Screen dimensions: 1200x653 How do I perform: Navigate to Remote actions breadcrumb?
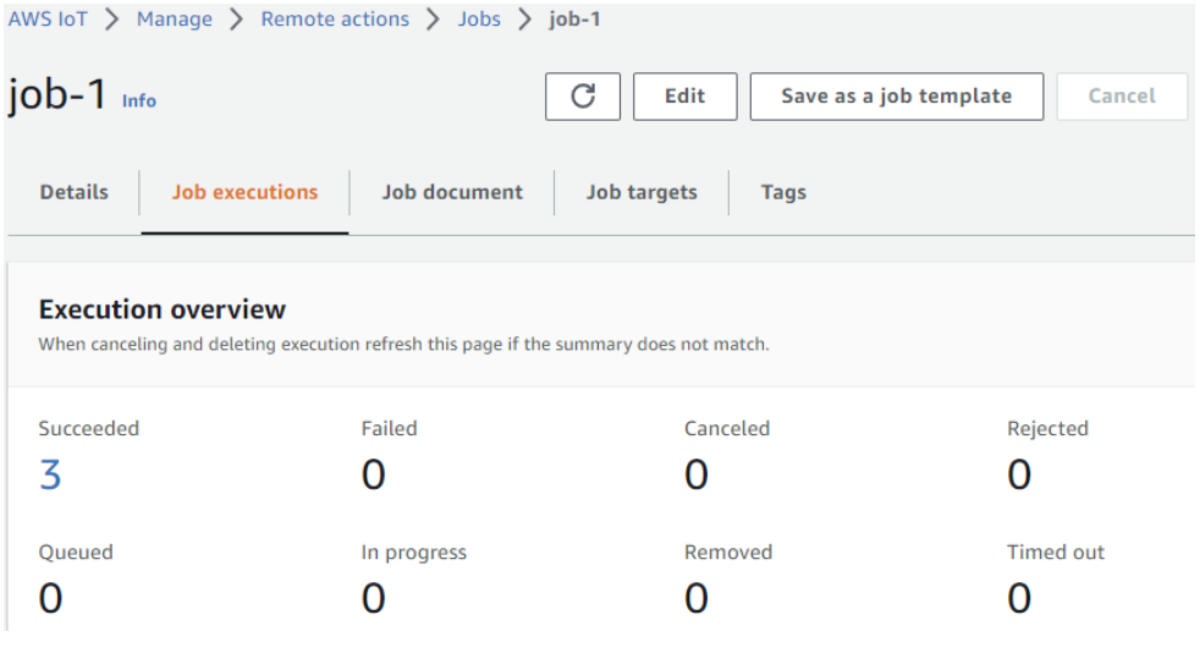click(335, 19)
